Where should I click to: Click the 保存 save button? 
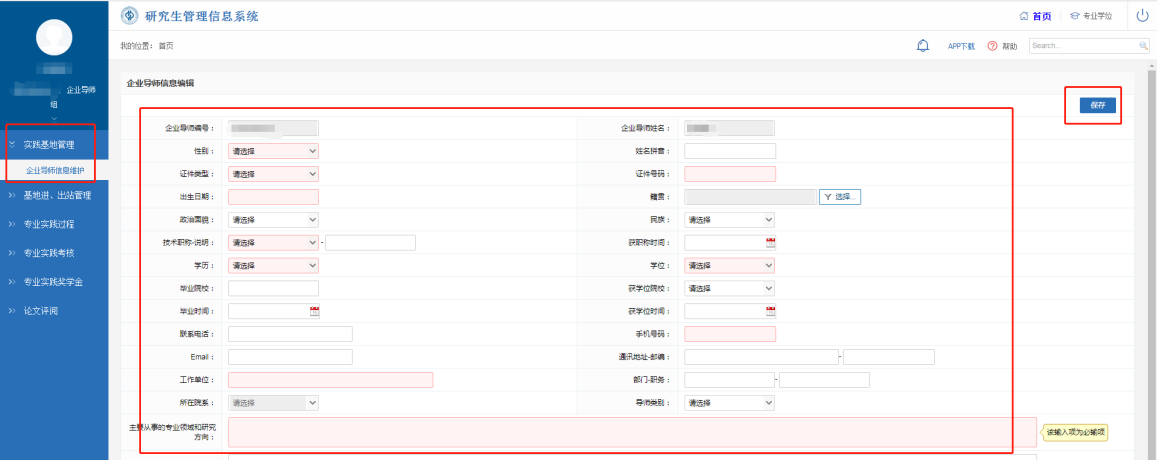pyautogui.click(x=1097, y=105)
